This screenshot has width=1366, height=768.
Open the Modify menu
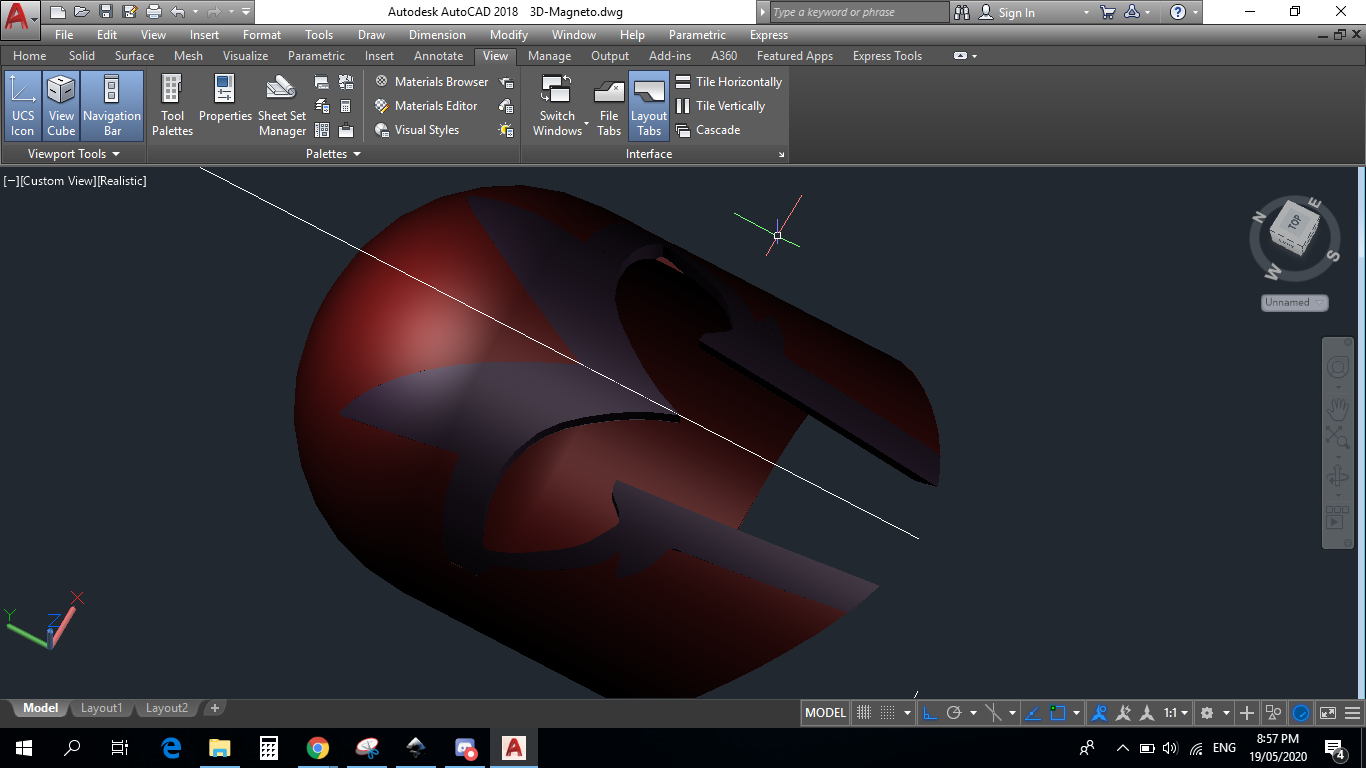(x=509, y=35)
